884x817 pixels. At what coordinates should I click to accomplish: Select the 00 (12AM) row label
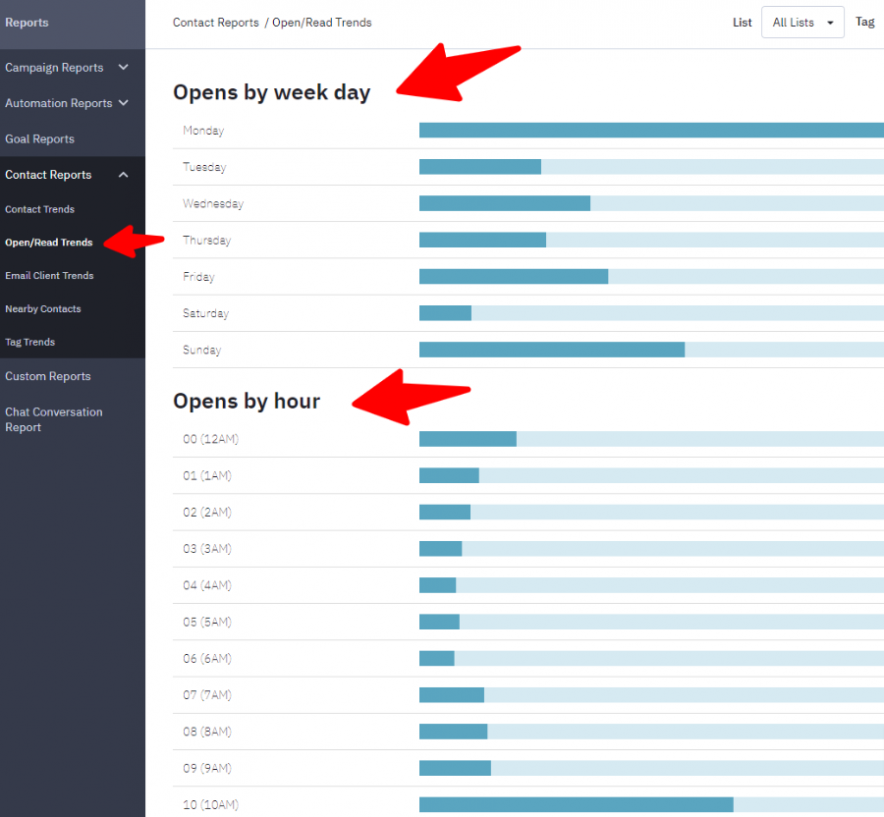point(210,439)
